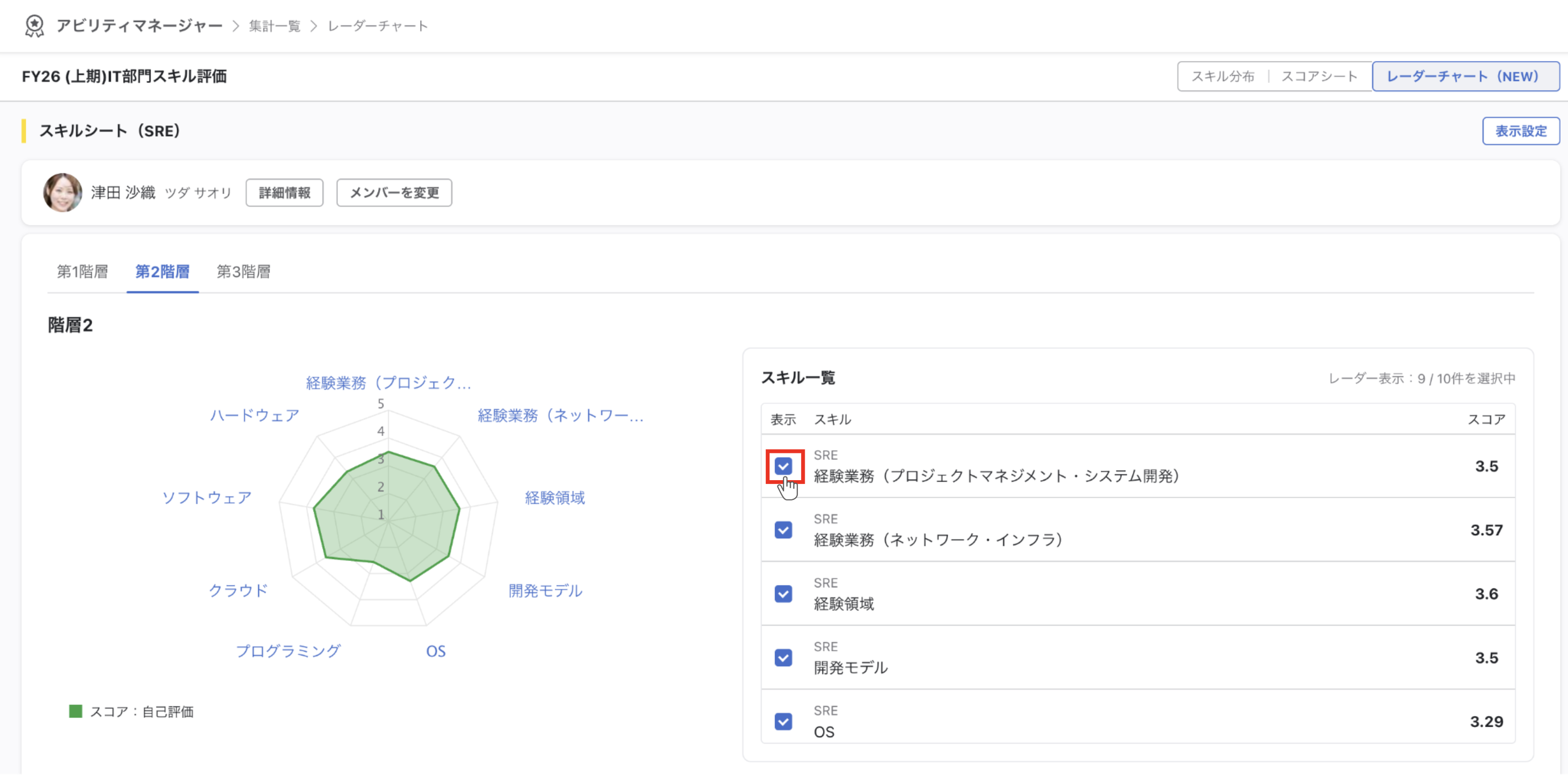Click the radar chart's 経験領域 axis label
1568x780 pixels.
[x=555, y=498]
